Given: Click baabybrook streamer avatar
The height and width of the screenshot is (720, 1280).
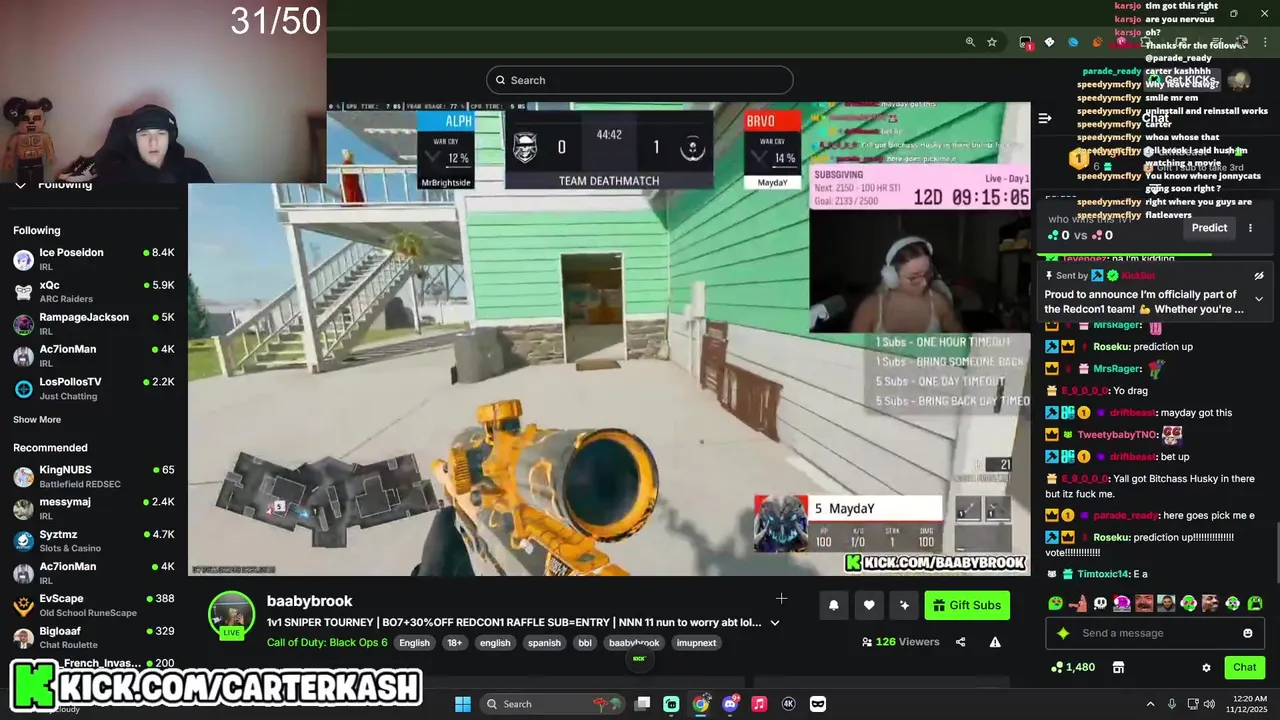Looking at the screenshot, I should (x=231, y=614).
